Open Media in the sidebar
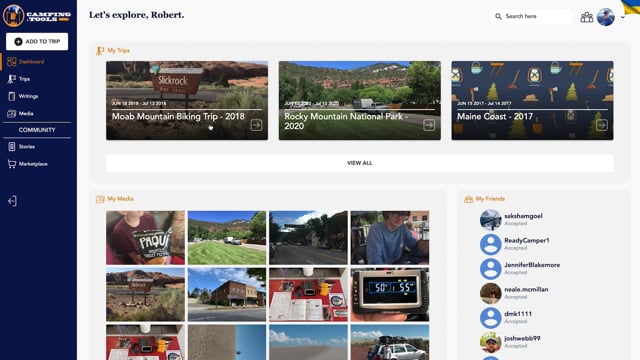640x360 pixels. click(26, 113)
